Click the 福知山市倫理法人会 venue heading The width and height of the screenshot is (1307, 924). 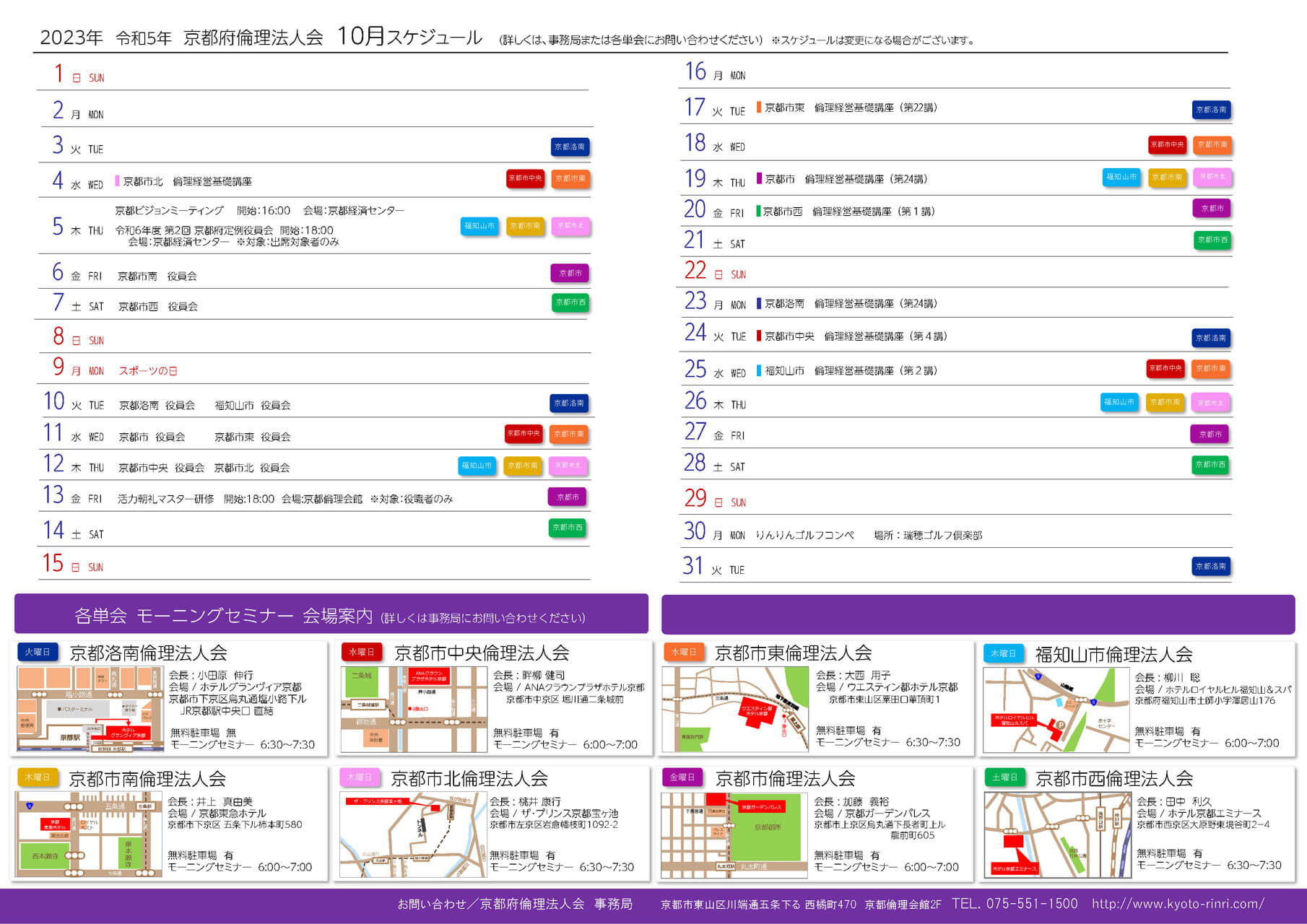pos(1113,655)
